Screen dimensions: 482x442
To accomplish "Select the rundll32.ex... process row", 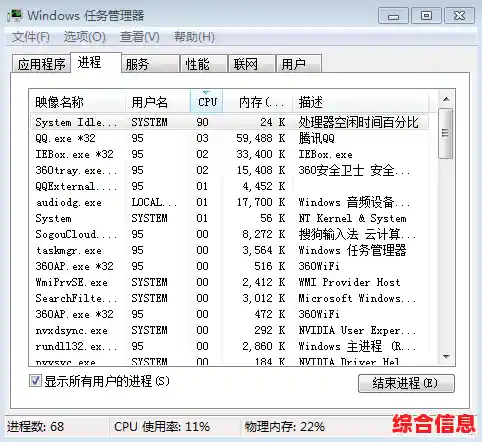I will tap(229, 346).
